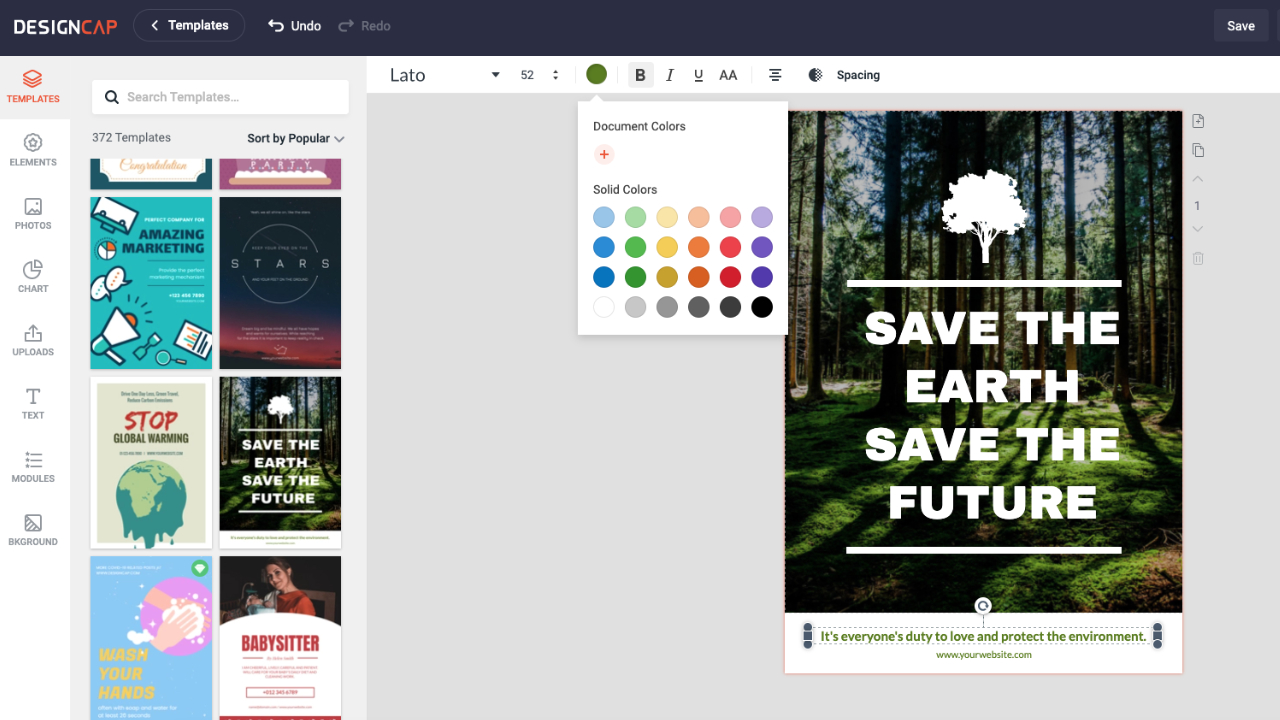Click the Redo button

365,26
